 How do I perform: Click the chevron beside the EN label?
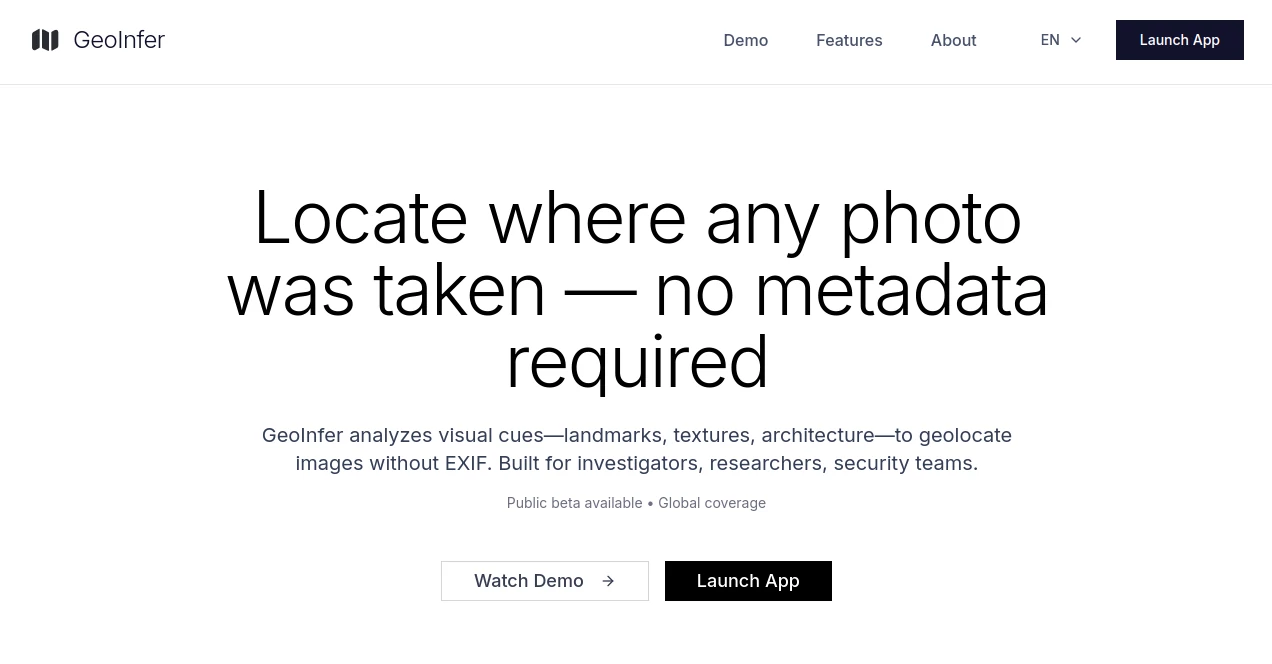pos(1076,40)
